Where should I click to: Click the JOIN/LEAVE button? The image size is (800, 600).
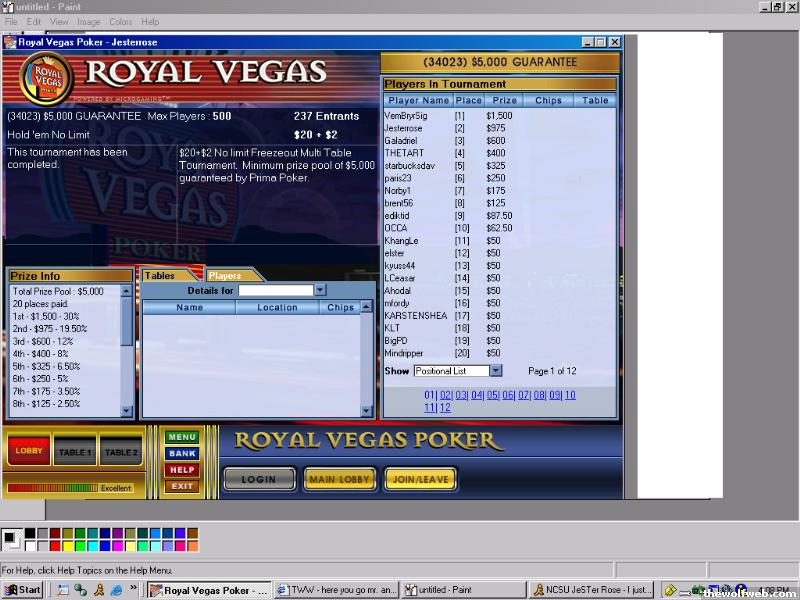[x=420, y=479]
